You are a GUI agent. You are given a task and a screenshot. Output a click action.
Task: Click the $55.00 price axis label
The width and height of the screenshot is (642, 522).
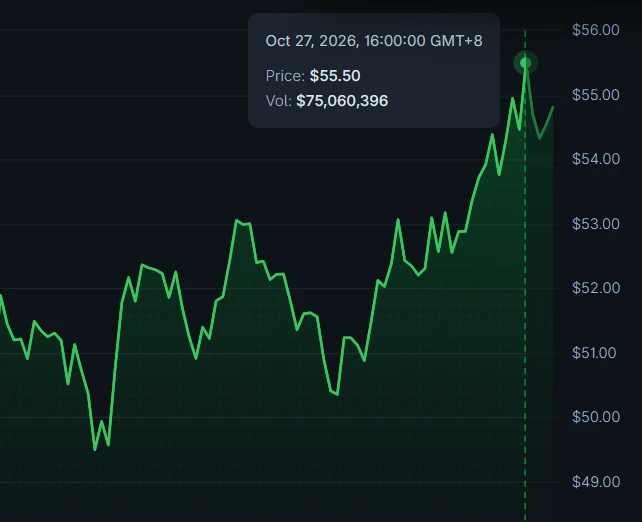click(596, 95)
